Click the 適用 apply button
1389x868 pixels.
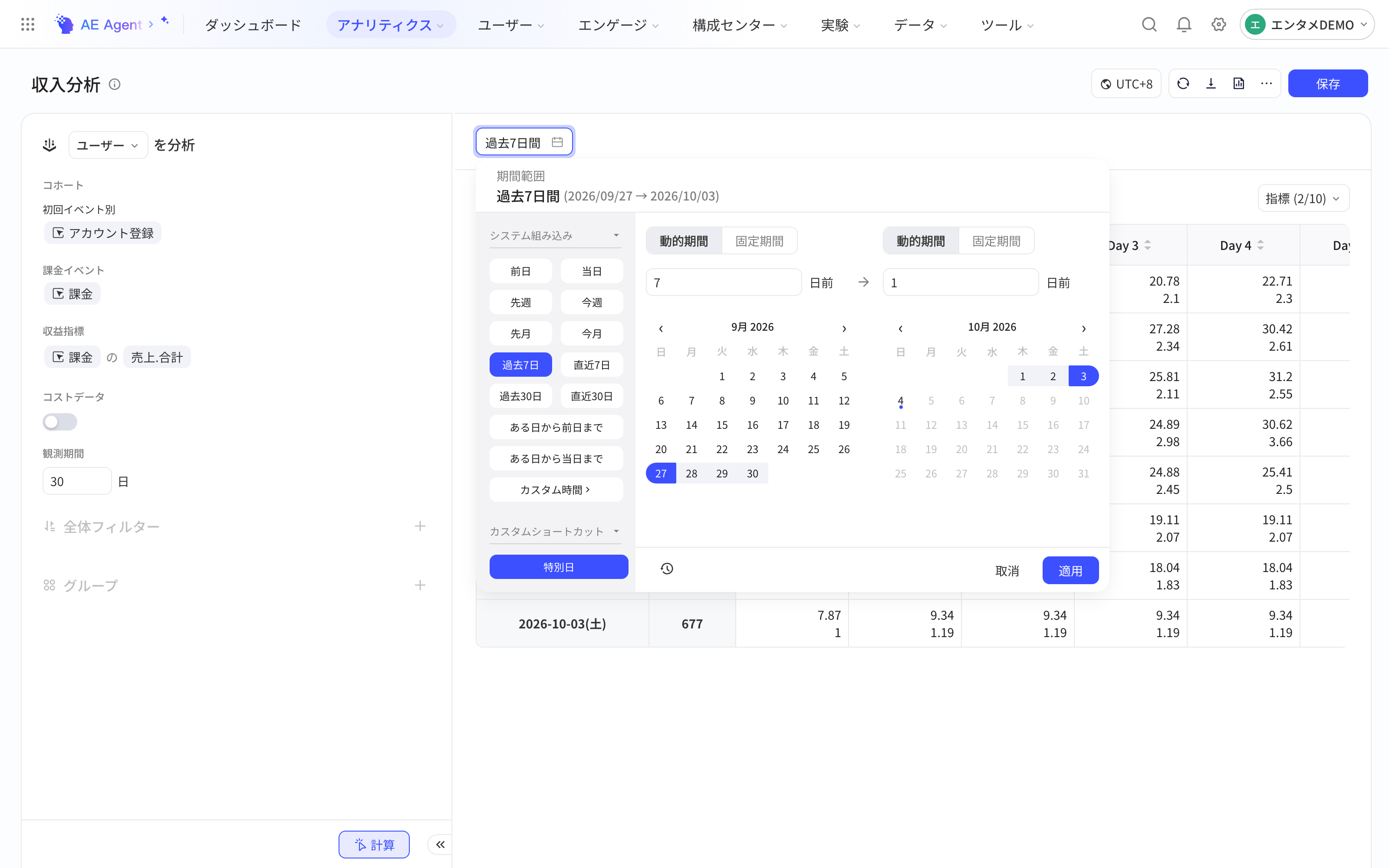[x=1070, y=571]
